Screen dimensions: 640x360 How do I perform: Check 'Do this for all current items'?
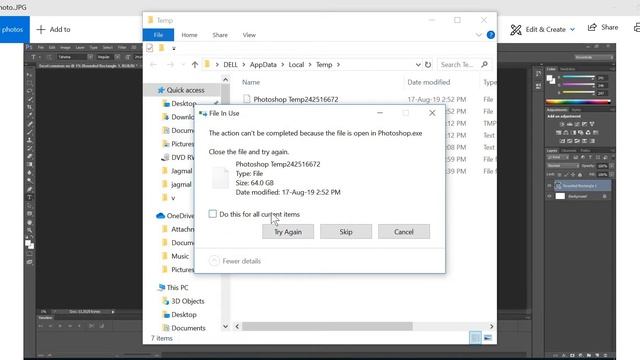(x=213, y=214)
